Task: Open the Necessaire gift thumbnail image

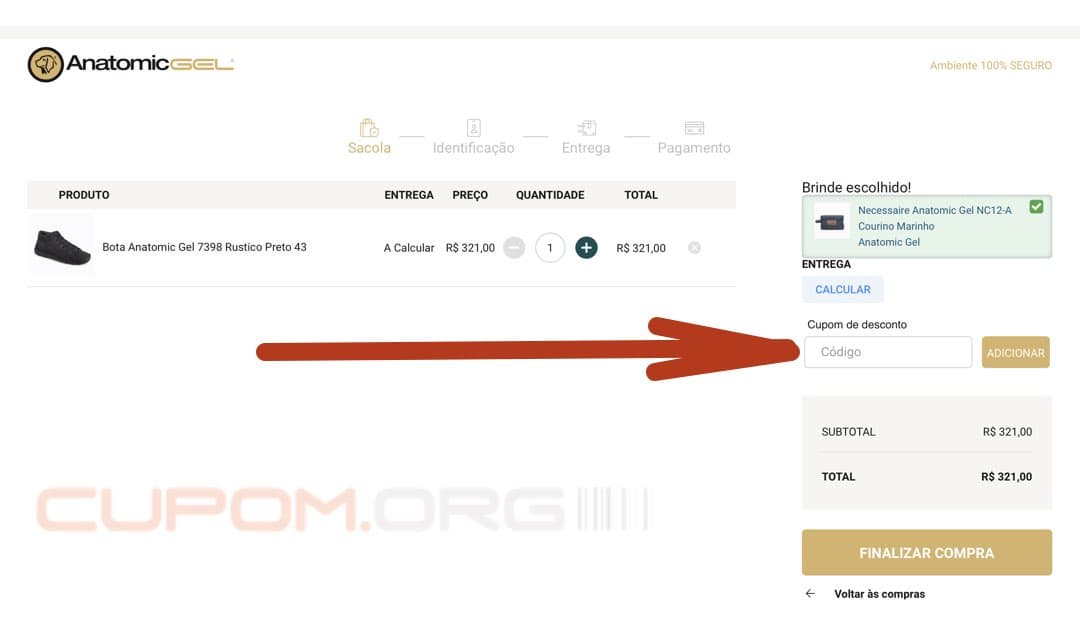Action: coord(831,222)
